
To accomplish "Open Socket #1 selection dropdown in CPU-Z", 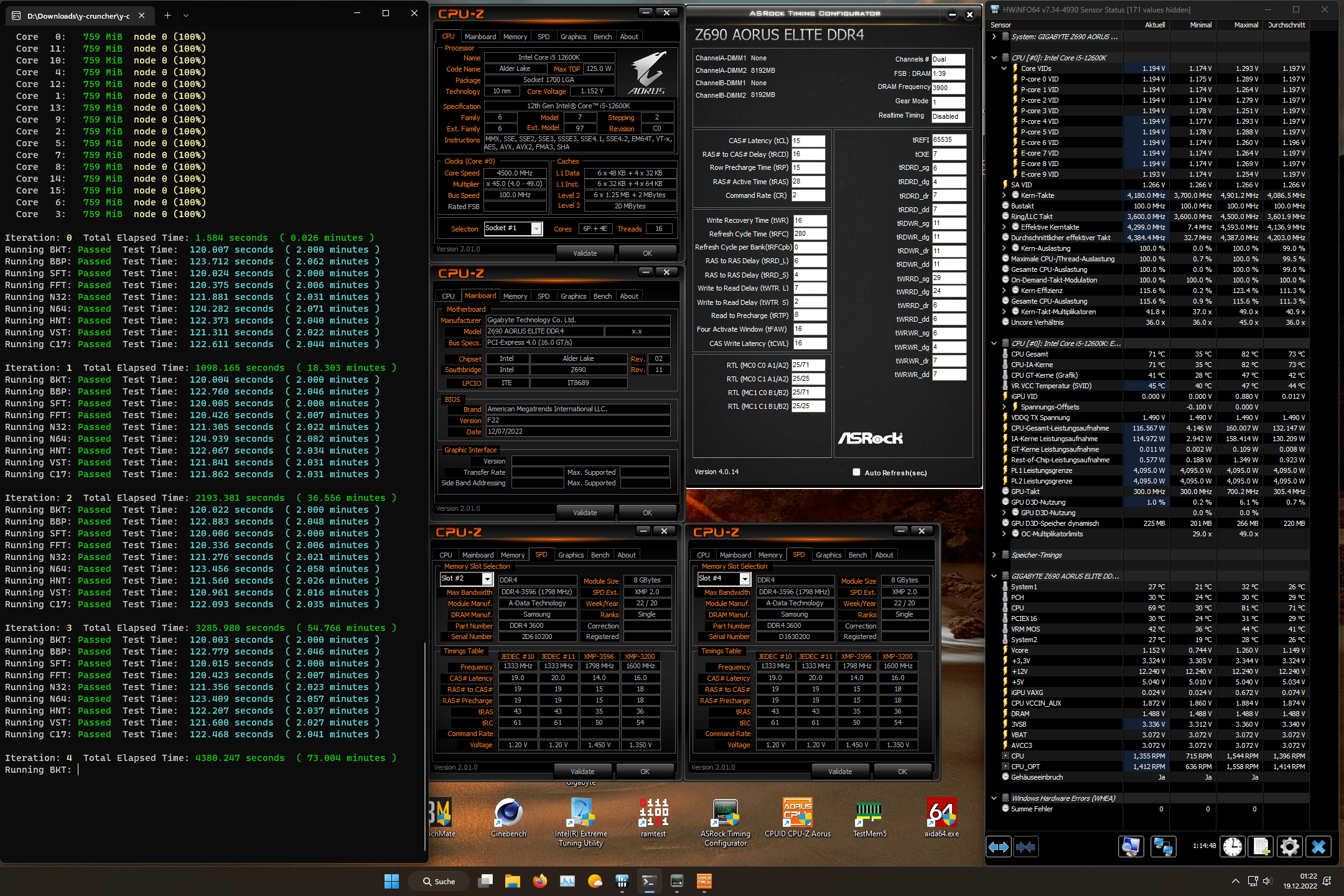I will [x=513, y=228].
